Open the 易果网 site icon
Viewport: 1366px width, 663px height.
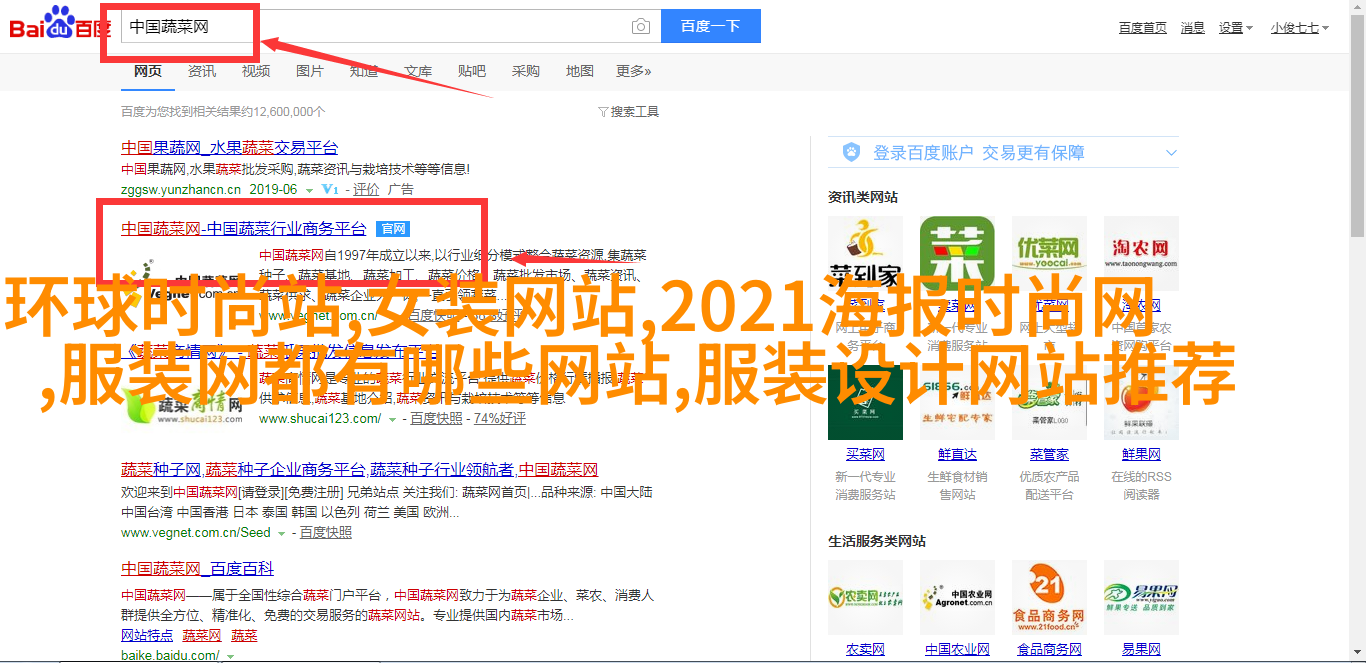[1141, 597]
